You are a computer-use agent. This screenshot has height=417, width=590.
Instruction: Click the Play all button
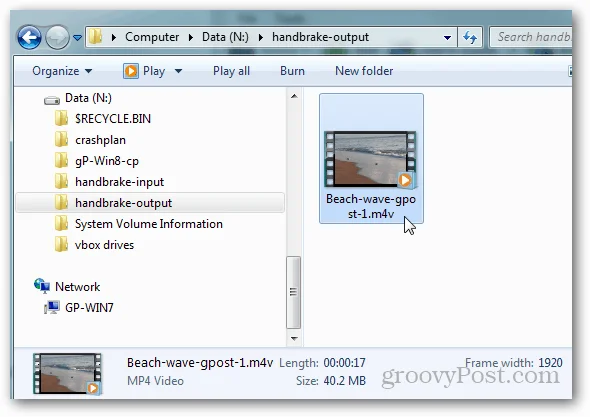click(x=231, y=71)
